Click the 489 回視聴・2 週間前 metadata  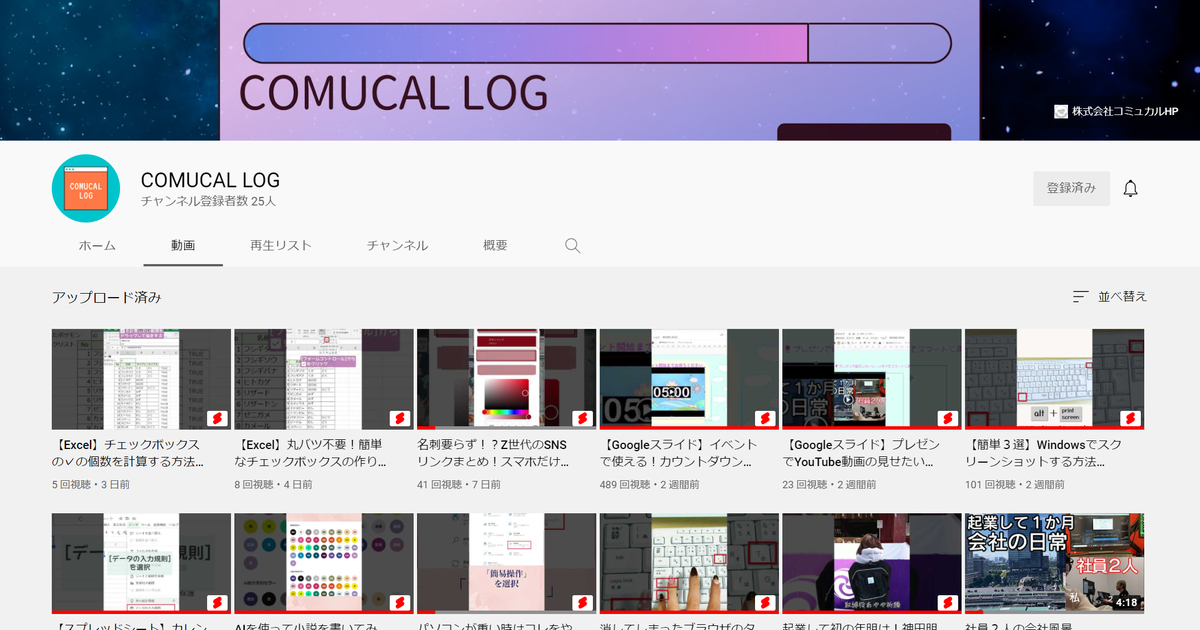pyautogui.click(x=650, y=484)
